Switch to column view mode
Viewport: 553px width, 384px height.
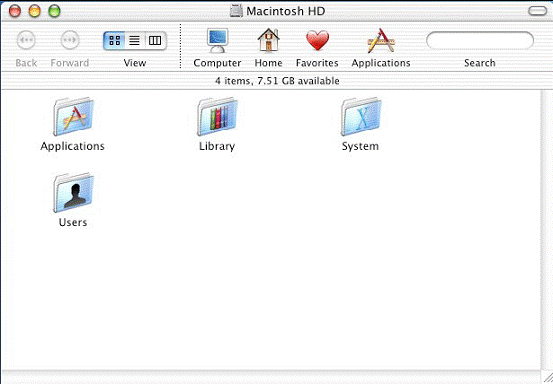coord(155,41)
